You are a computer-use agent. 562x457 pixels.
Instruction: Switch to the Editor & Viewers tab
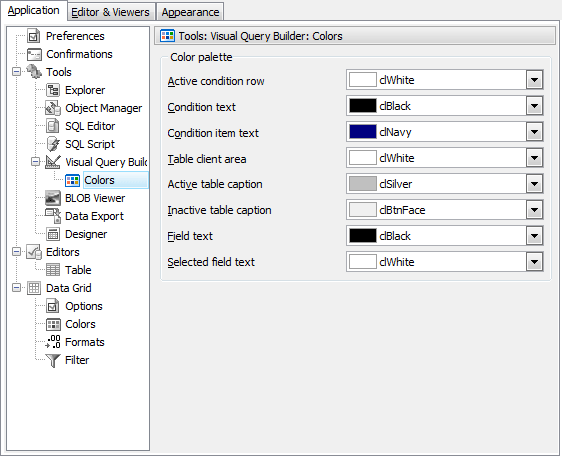pyautogui.click(x=111, y=12)
